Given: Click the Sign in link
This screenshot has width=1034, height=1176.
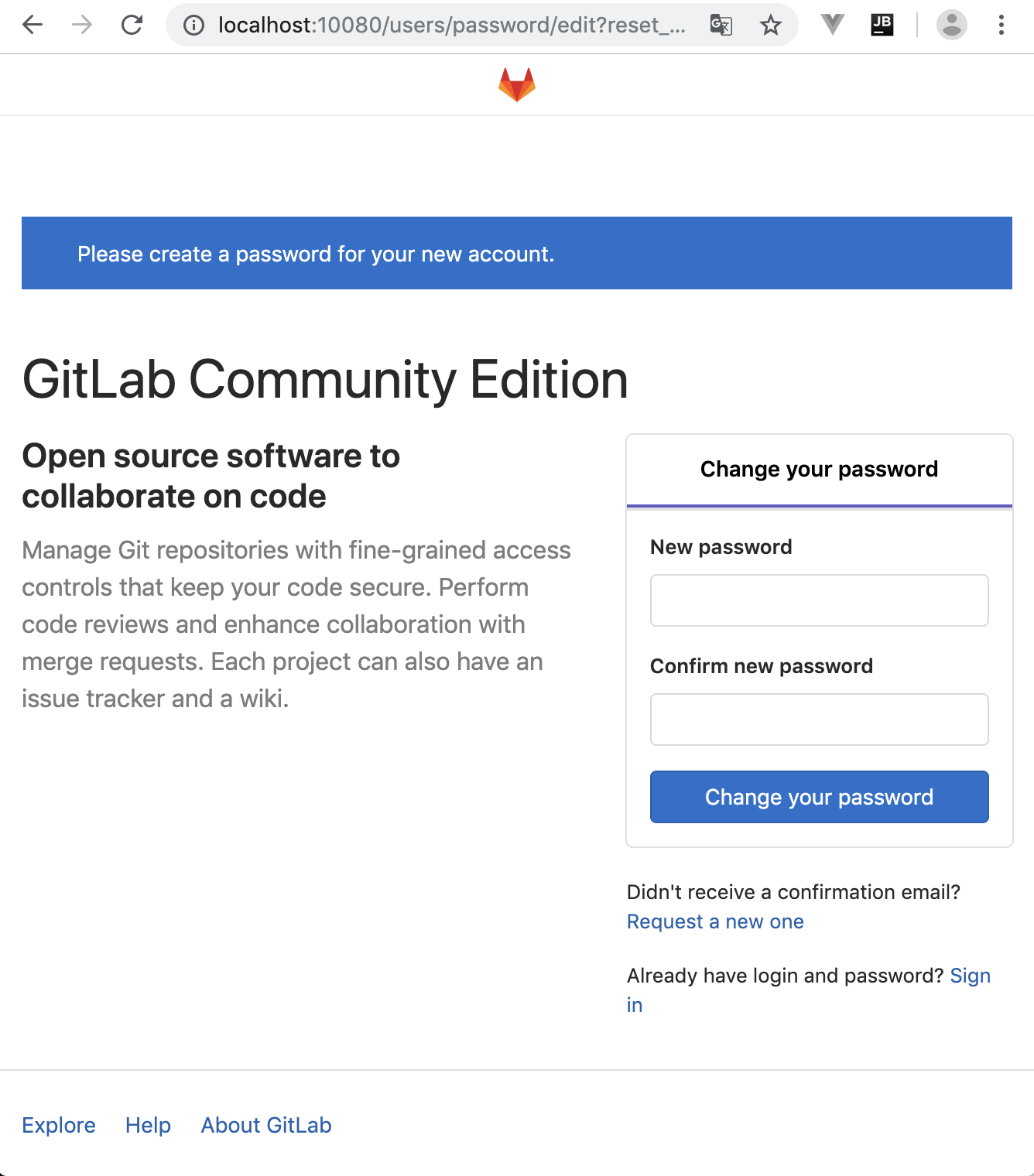Looking at the screenshot, I should pos(971,976).
